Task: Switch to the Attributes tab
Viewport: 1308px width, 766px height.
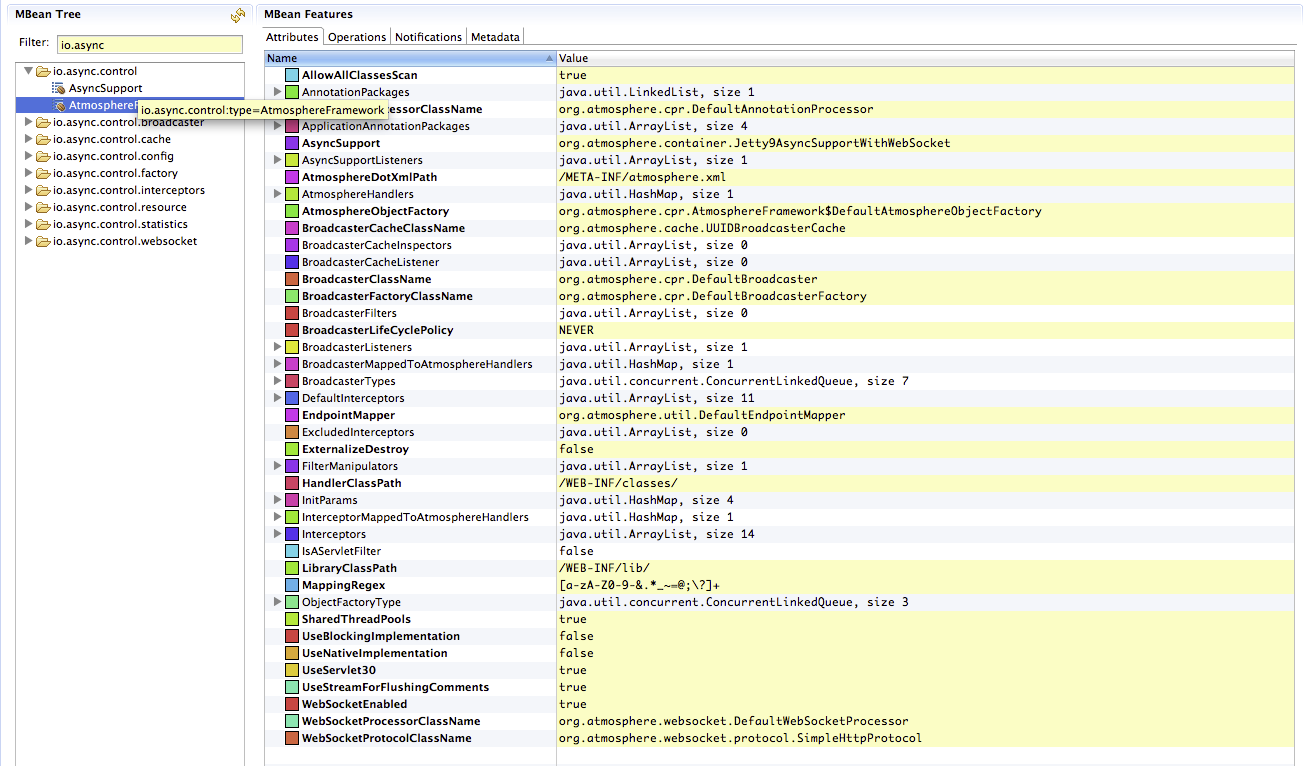Action: [x=292, y=37]
